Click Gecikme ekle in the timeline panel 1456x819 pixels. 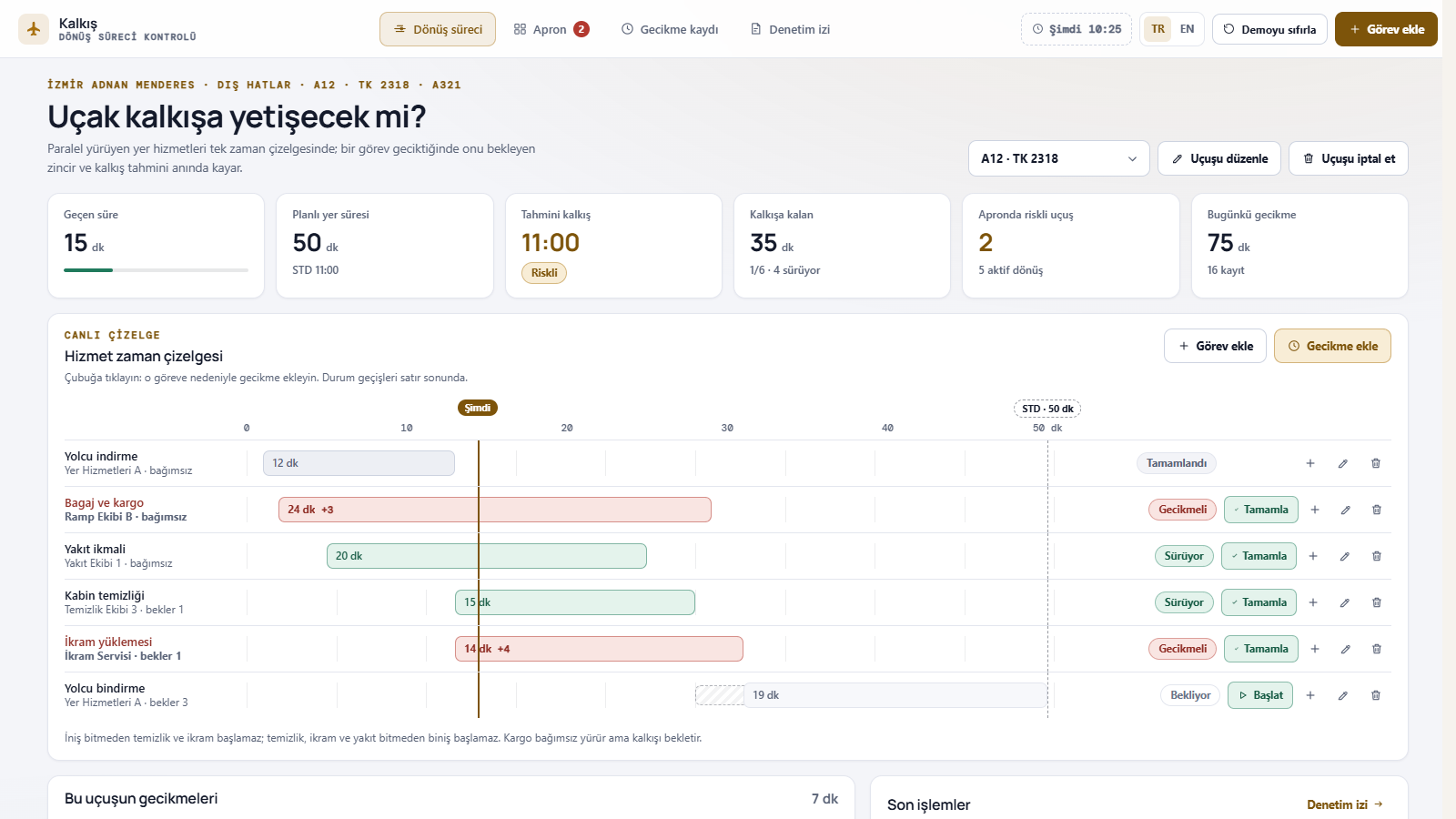pyautogui.click(x=1332, y=346)
